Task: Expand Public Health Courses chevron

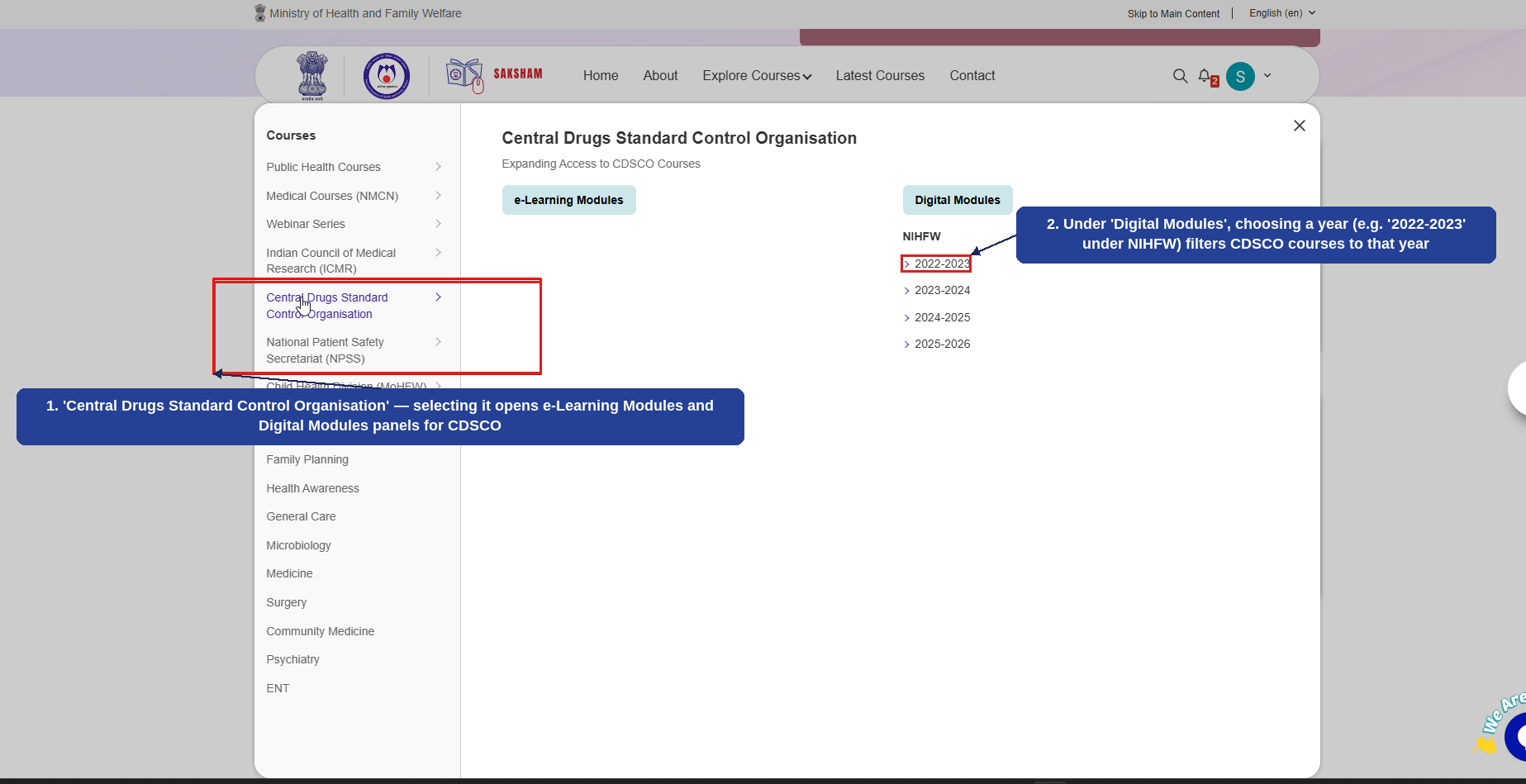Action: 438,167
